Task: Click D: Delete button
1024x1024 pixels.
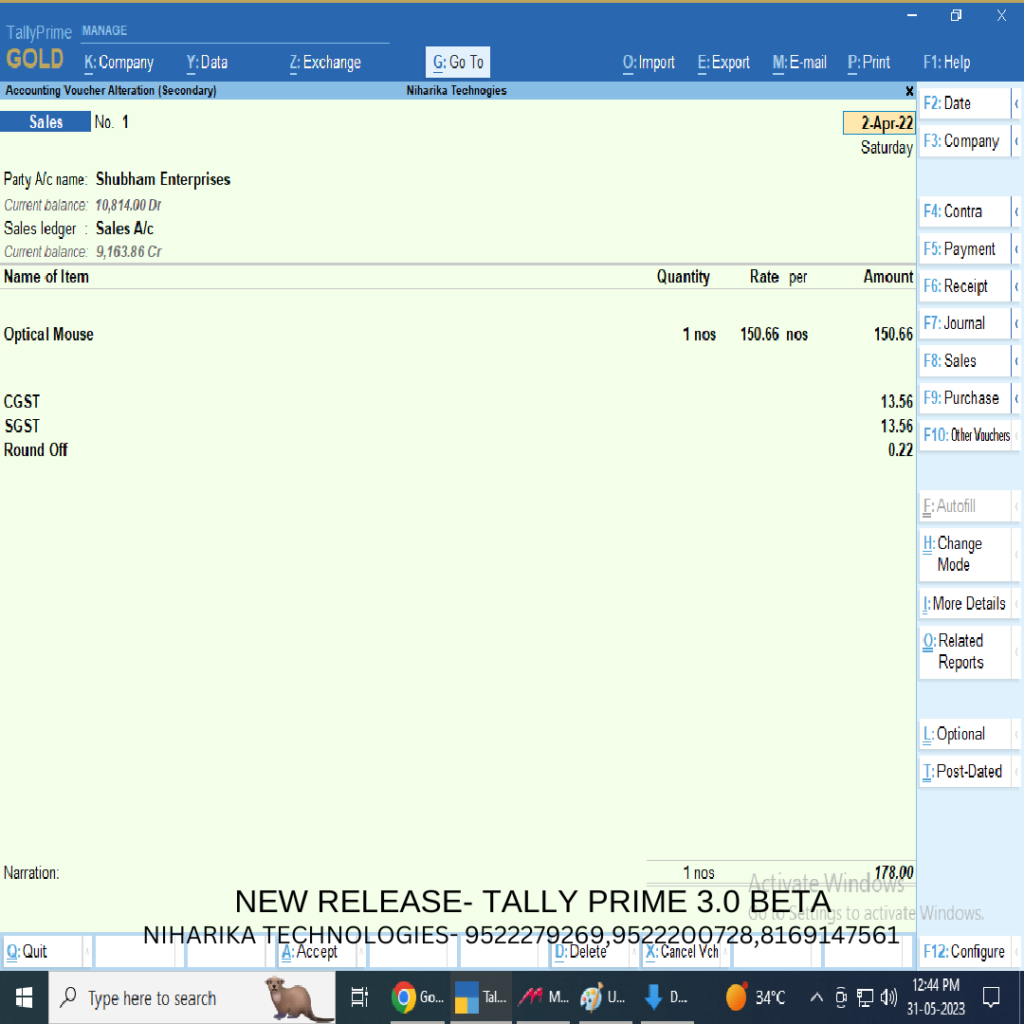Action: click(591, 952)
